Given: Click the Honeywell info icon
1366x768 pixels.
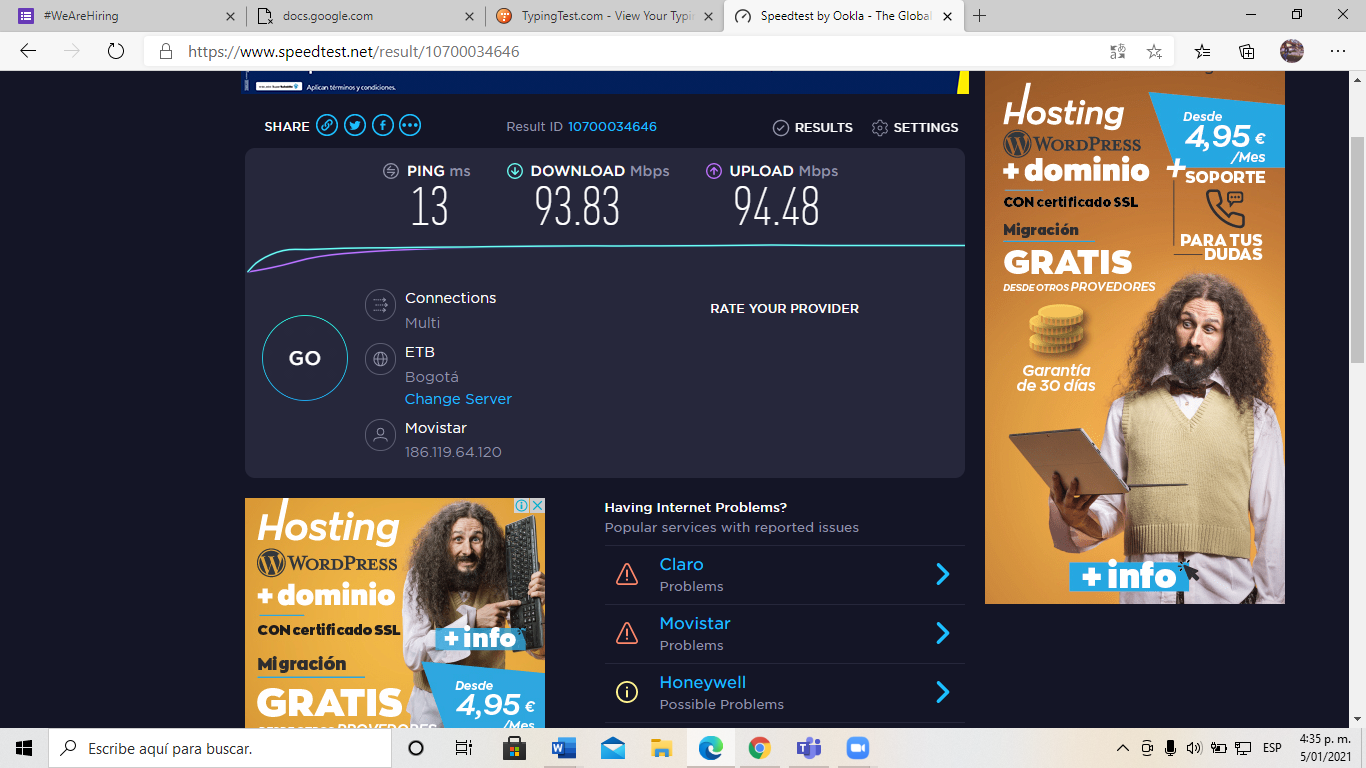Looking at the screenshot, I should pyautogui.click(x=627, y=692).
